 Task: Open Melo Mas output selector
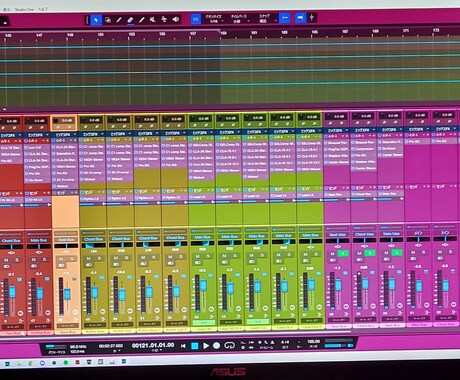pyautogui.click(x=391, y=234)
